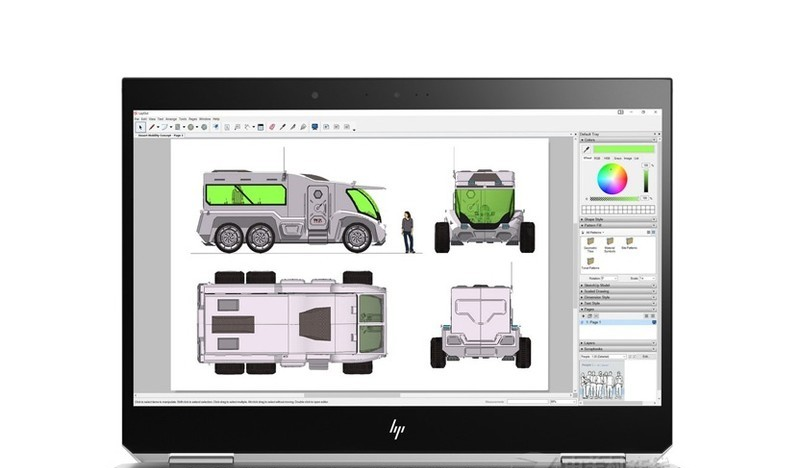This screenshot has width=800, height=468.
Task: Expand the Shape Style panel
Action: 618,219
